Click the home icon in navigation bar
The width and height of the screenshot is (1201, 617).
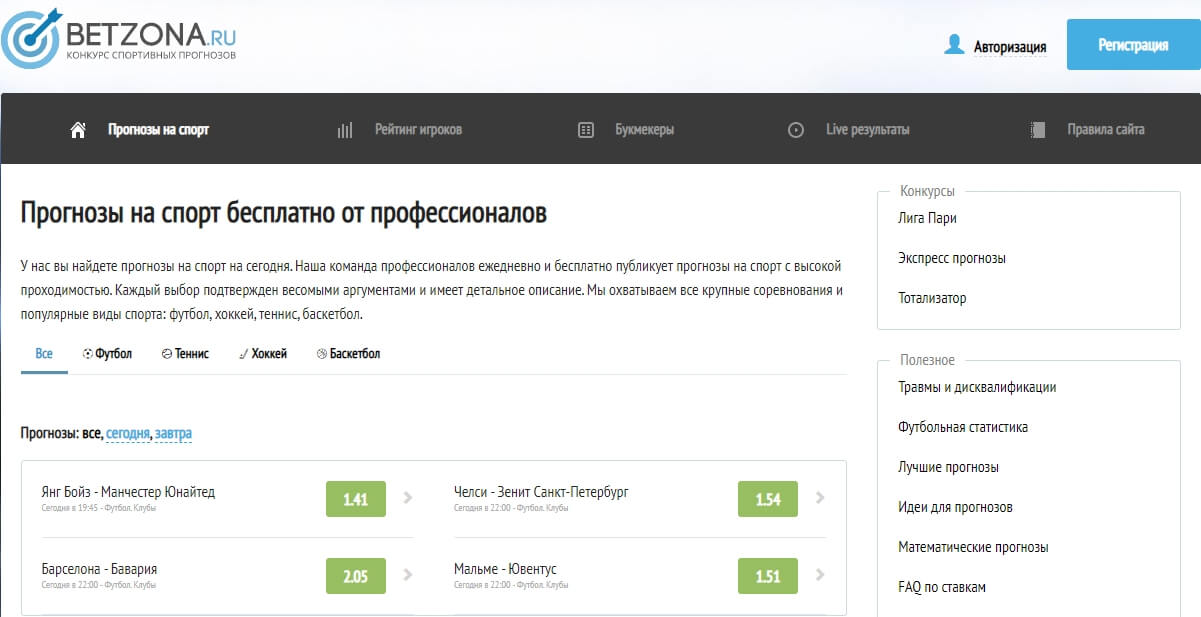78,130
